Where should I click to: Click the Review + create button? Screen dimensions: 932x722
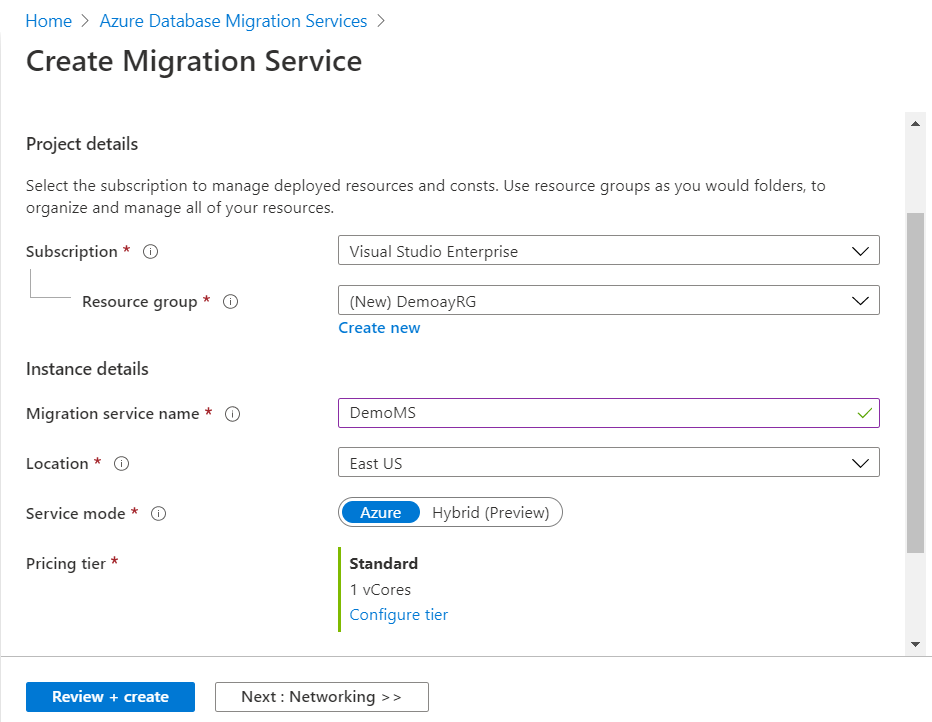(x=110, y=697)
